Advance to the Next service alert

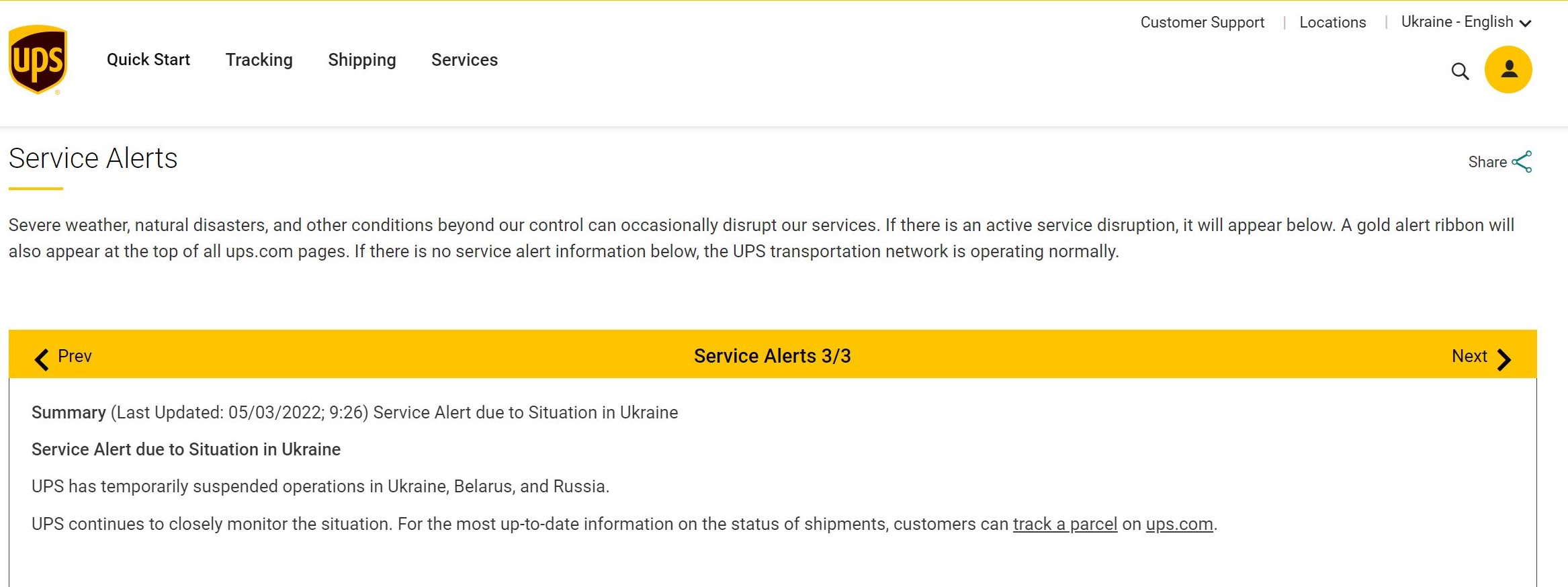click(x=1471, y=357)
